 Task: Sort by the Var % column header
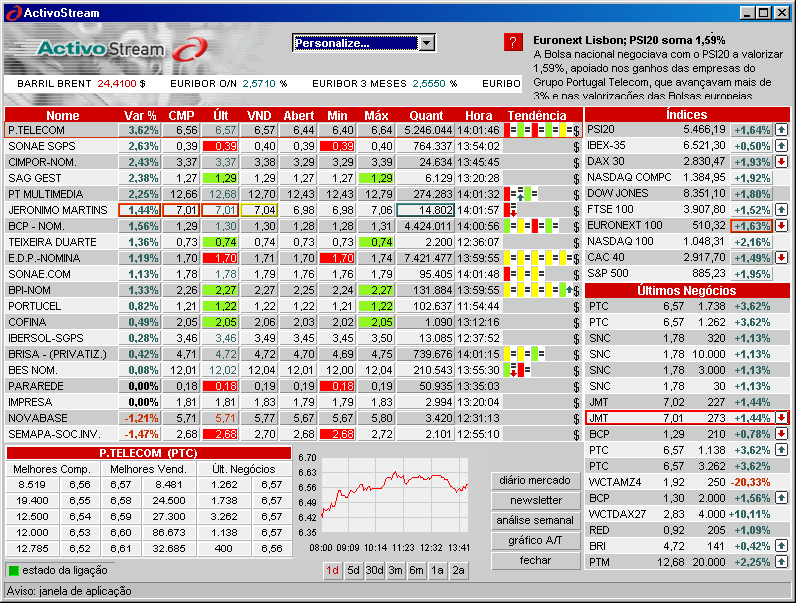point(140,115)
